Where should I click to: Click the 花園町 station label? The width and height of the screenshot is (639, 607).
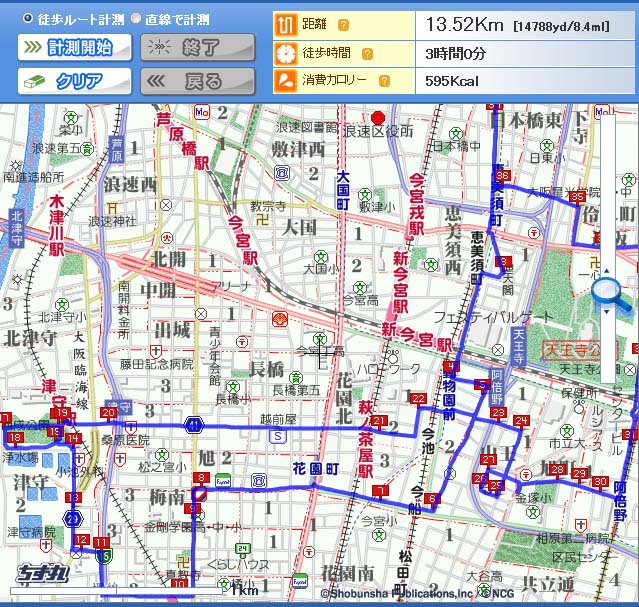coord(316,469)
